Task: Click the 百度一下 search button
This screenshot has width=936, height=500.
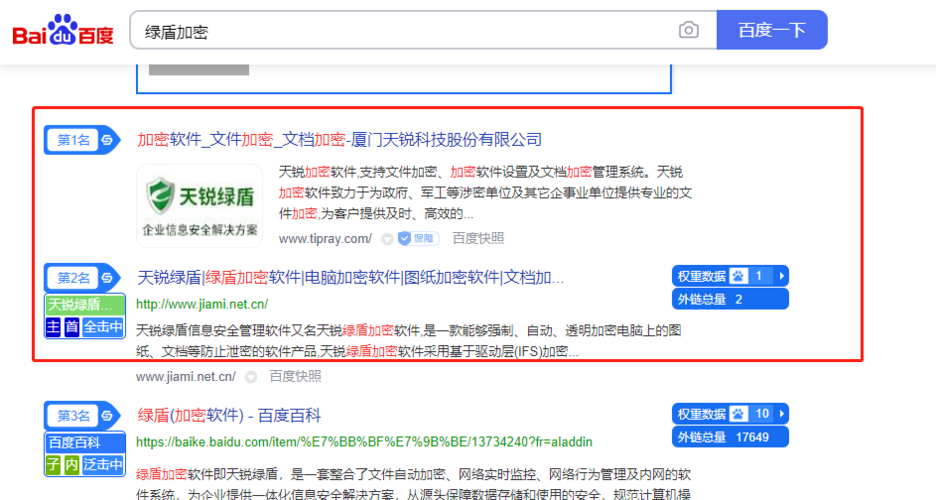Action: (x=772, y=30)
